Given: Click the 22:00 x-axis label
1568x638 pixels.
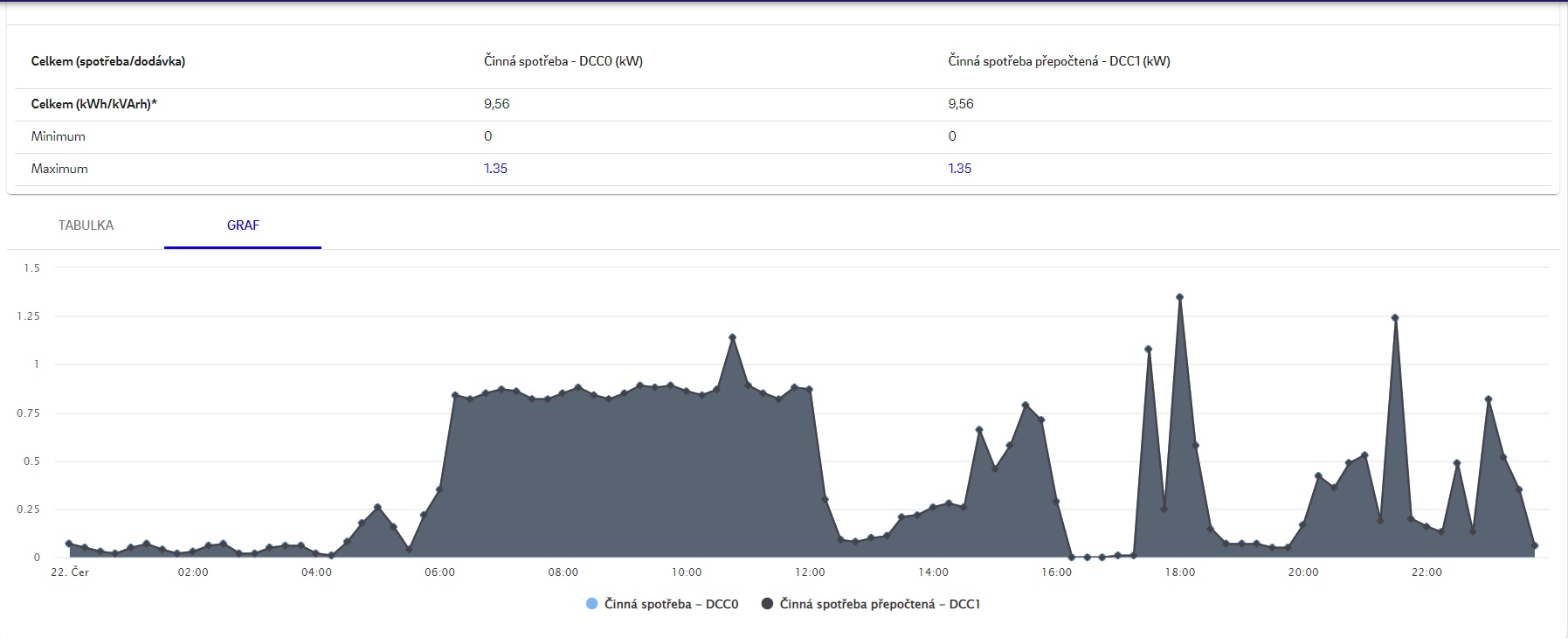Looking at the screenshot, I should (1426, 572).
